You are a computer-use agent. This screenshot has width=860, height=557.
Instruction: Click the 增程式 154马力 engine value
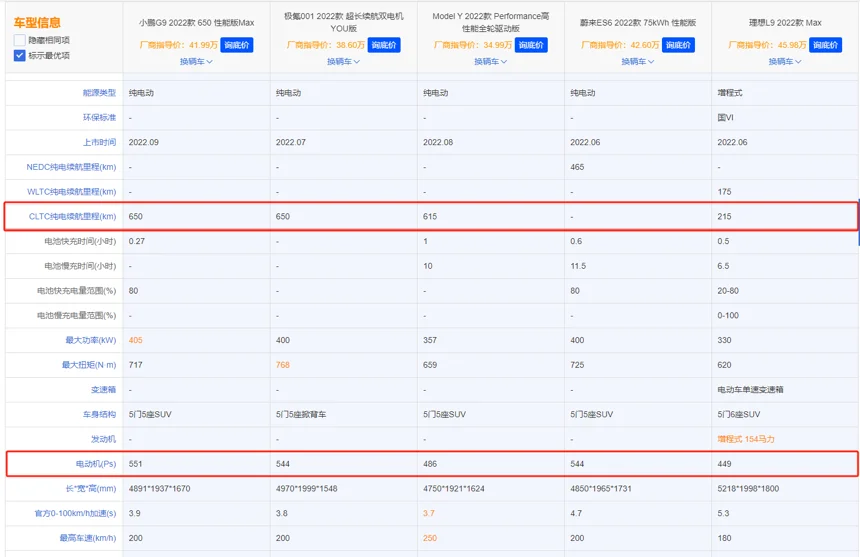point(746,439)
